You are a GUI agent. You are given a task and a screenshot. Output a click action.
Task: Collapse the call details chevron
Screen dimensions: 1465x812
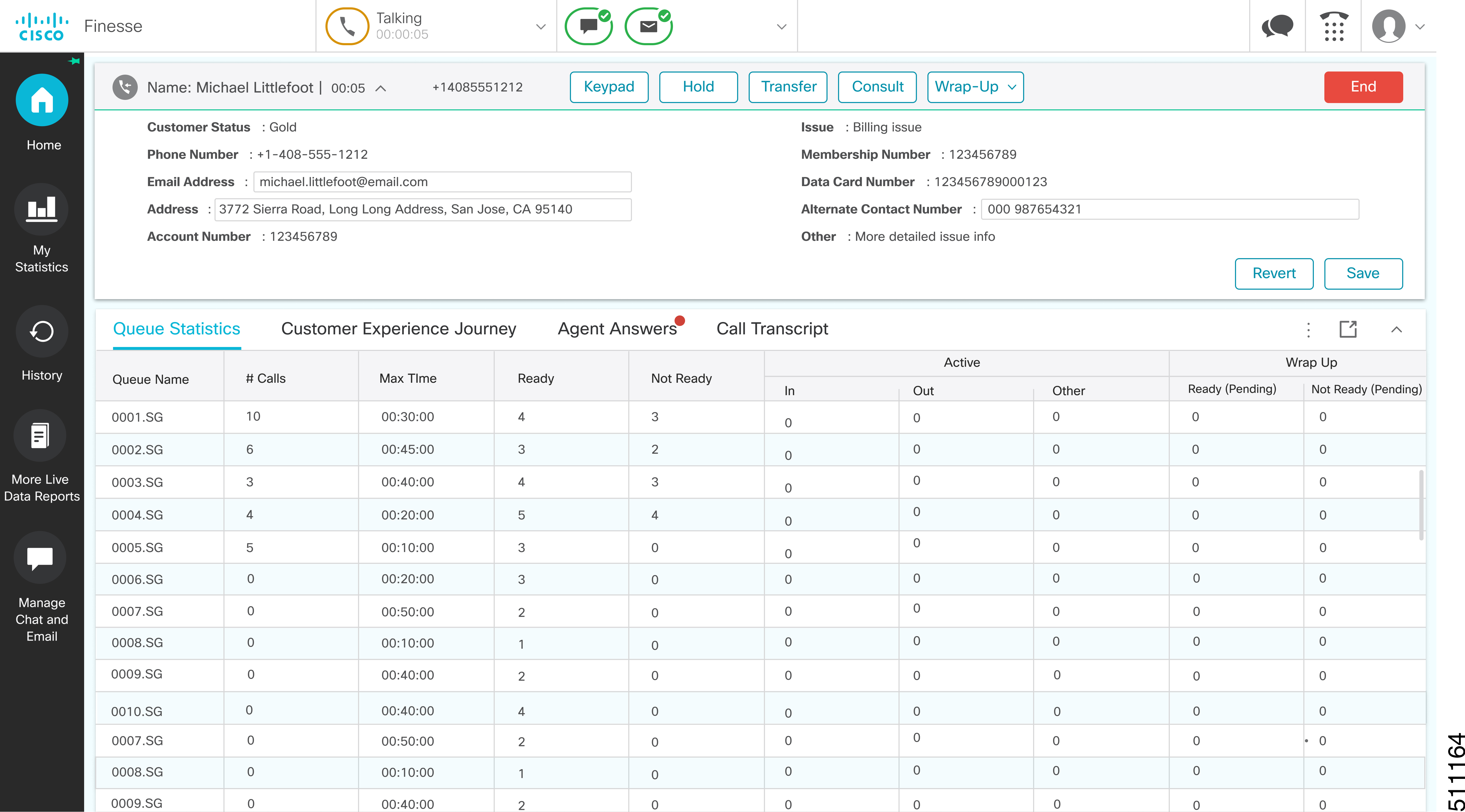(x=381, y=89)
